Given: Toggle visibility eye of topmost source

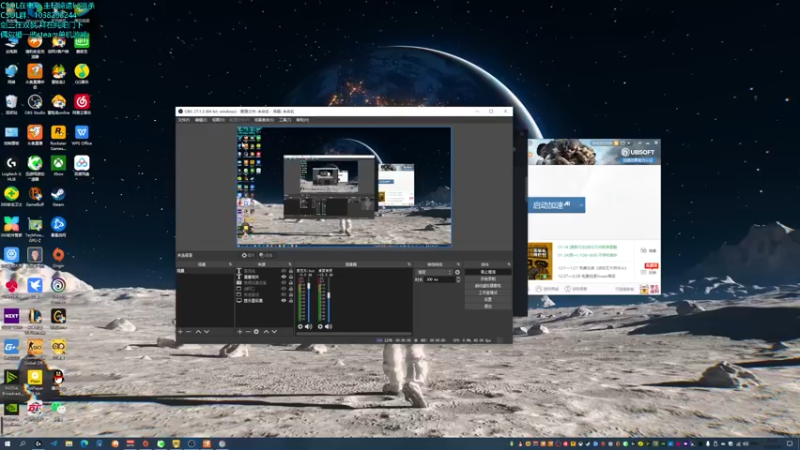Looking at the screenshot, I should 284,271.
